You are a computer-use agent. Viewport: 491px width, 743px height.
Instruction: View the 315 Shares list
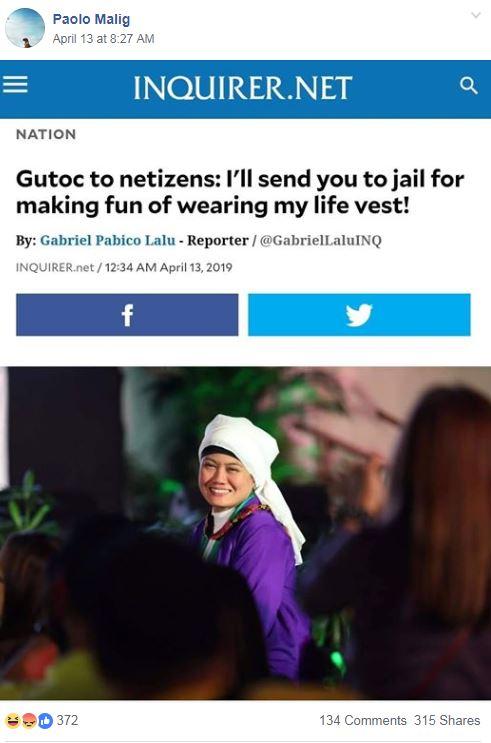tap(447, 720)
